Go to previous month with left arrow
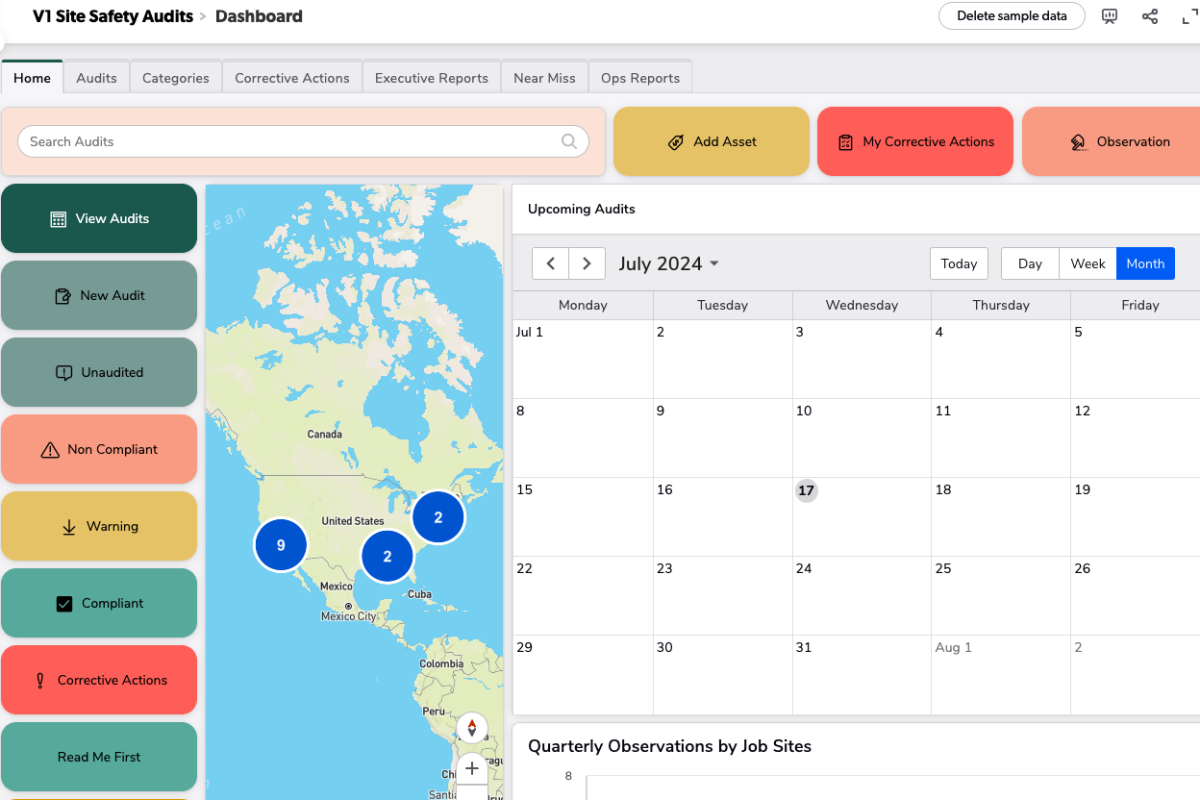Image resolution: width=1200 pixels, height=800 pixels. pyautogui.click(x=551, y=264)
